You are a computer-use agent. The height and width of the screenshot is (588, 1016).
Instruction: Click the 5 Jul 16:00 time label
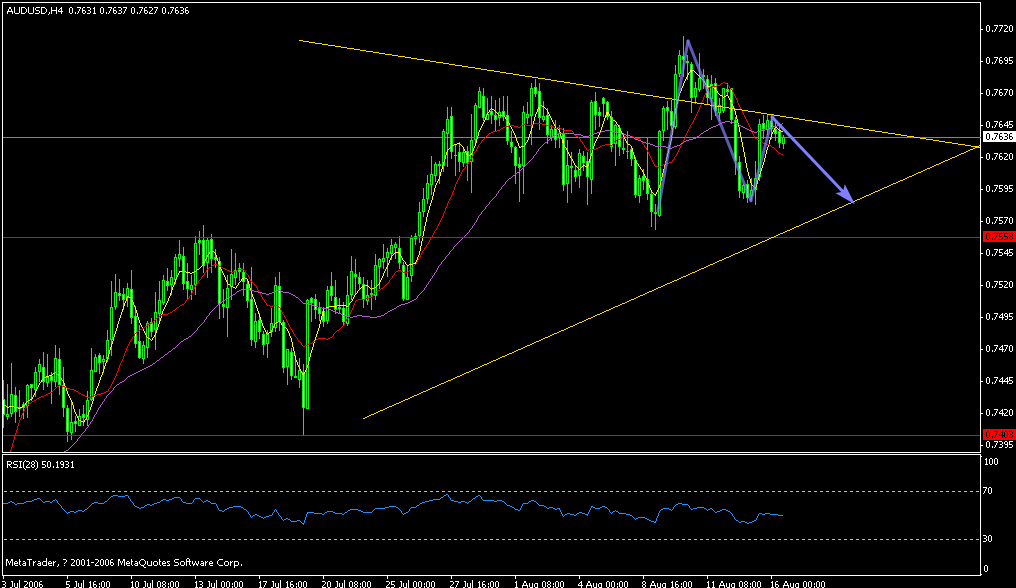click(x=89, y=583)
